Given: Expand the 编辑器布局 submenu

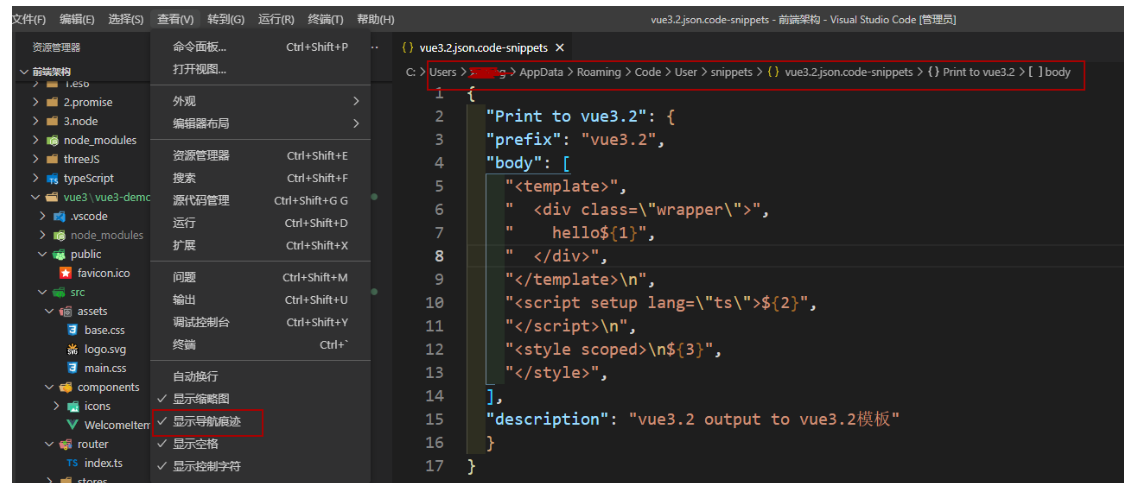Looking at the screenshot, I should click(260, 123).
